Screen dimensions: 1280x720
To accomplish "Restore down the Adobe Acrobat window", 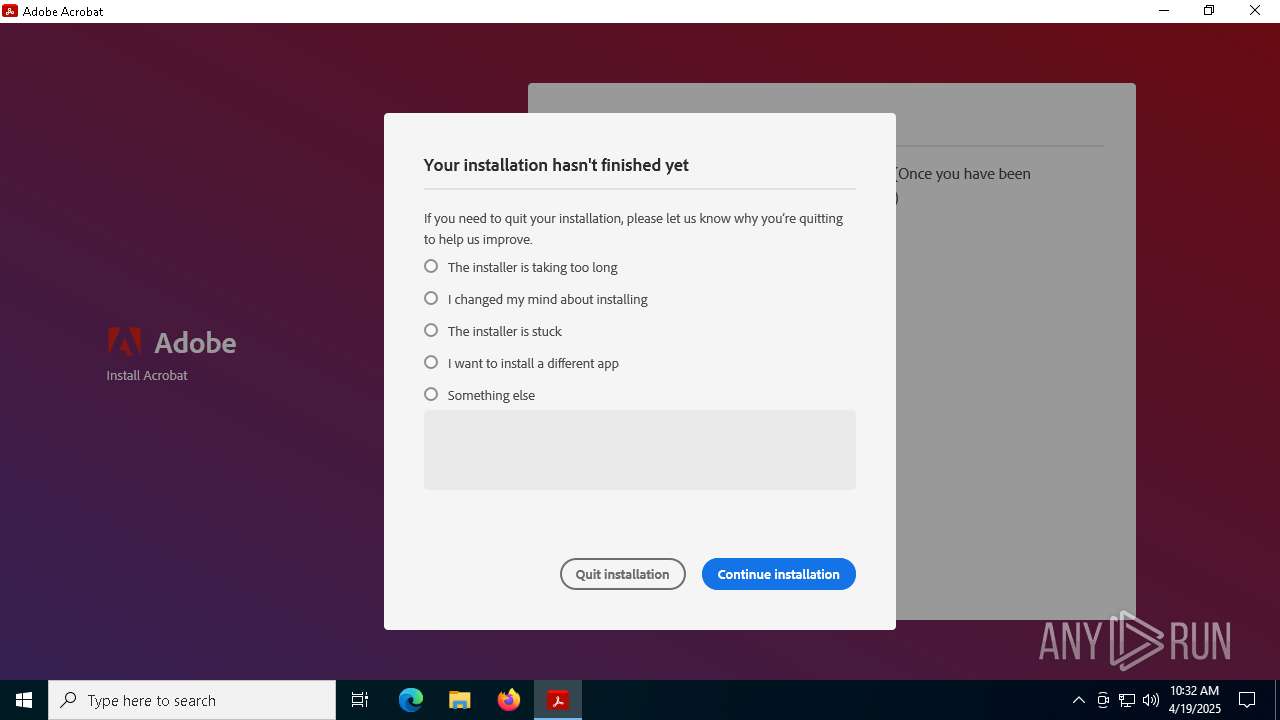I will pos(1209,11).
